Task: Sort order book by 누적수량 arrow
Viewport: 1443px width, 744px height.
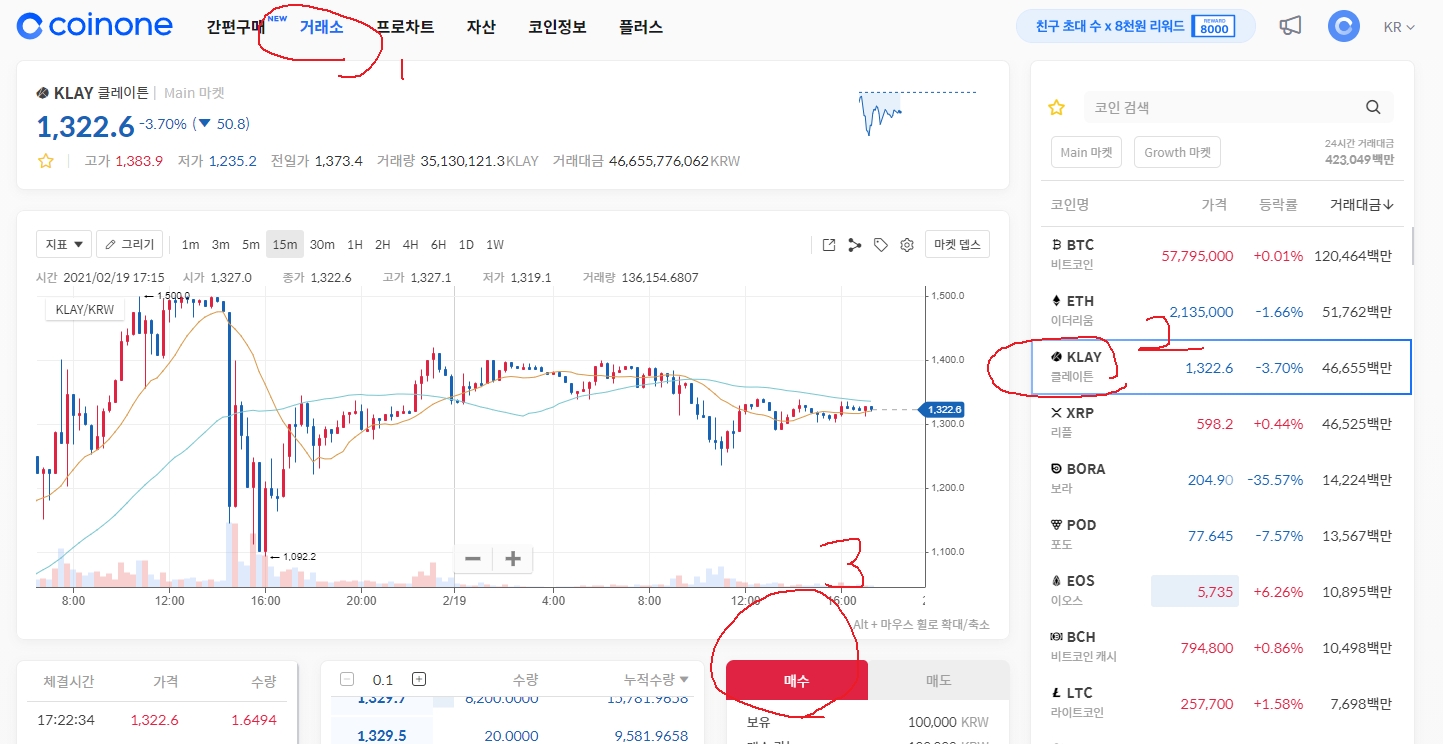Action: pyautogui.click(x=684, y=679)
